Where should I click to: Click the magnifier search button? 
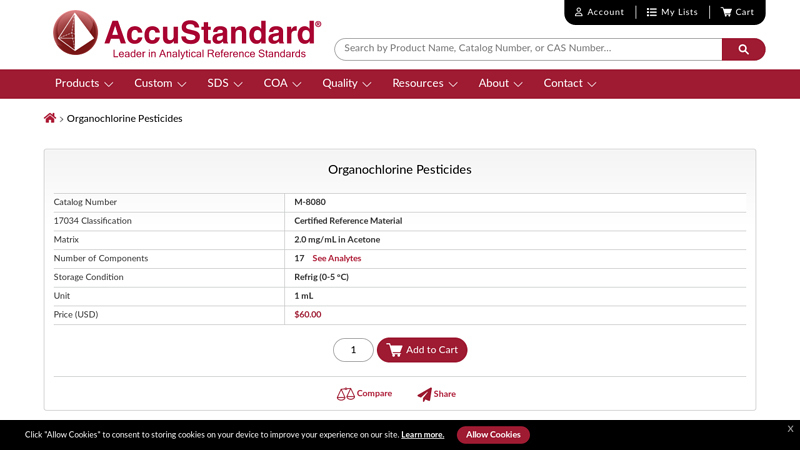[743, 49]
